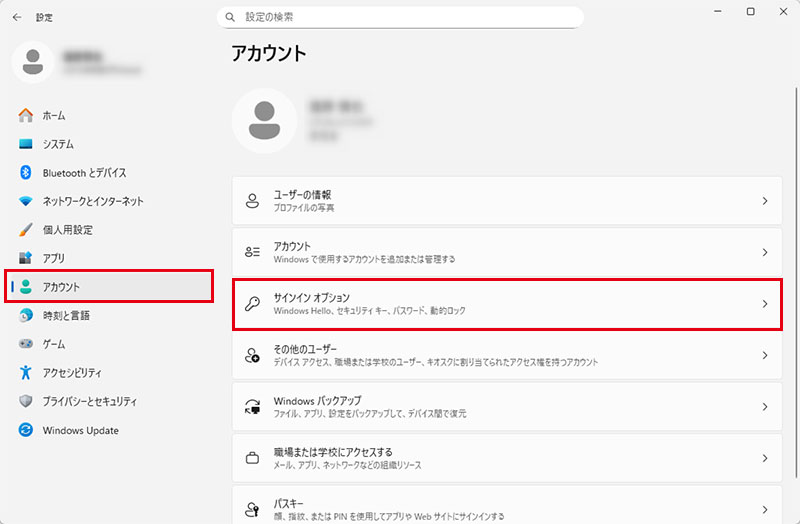The image size is (800, 524).
Task: Expand ユーザーの情報 via its chevron
Action: pyautogui.click(x=765, y=201)
